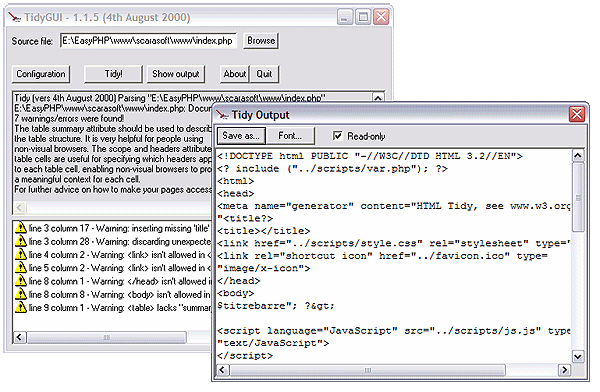The image size is (600, 392).
Task: Click the TidyGUI title bar app icon
Action: pos(15,17)
